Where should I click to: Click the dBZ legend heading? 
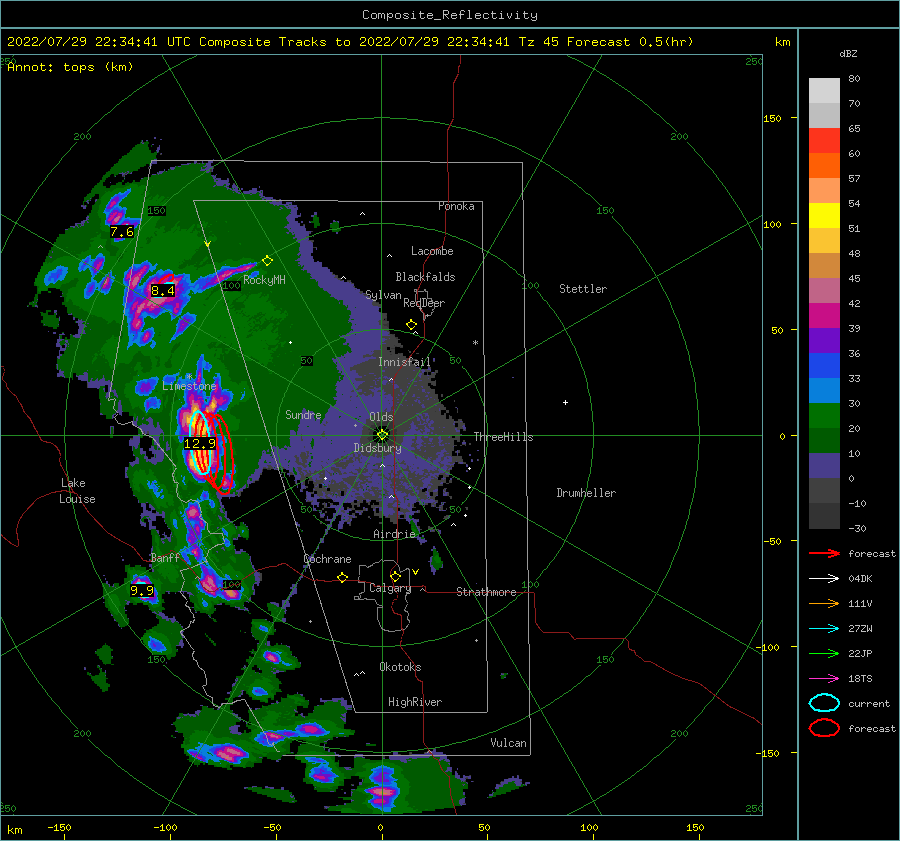pos(848,53)
